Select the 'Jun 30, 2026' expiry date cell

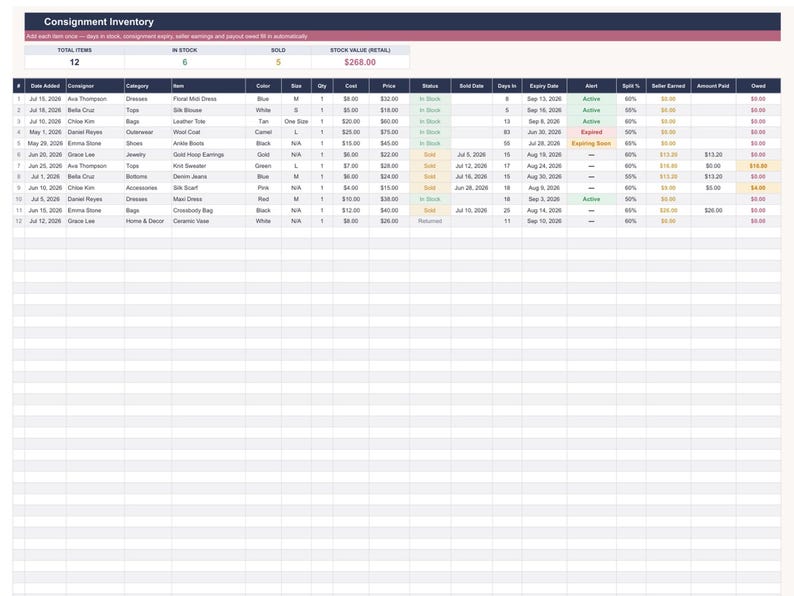544,132
